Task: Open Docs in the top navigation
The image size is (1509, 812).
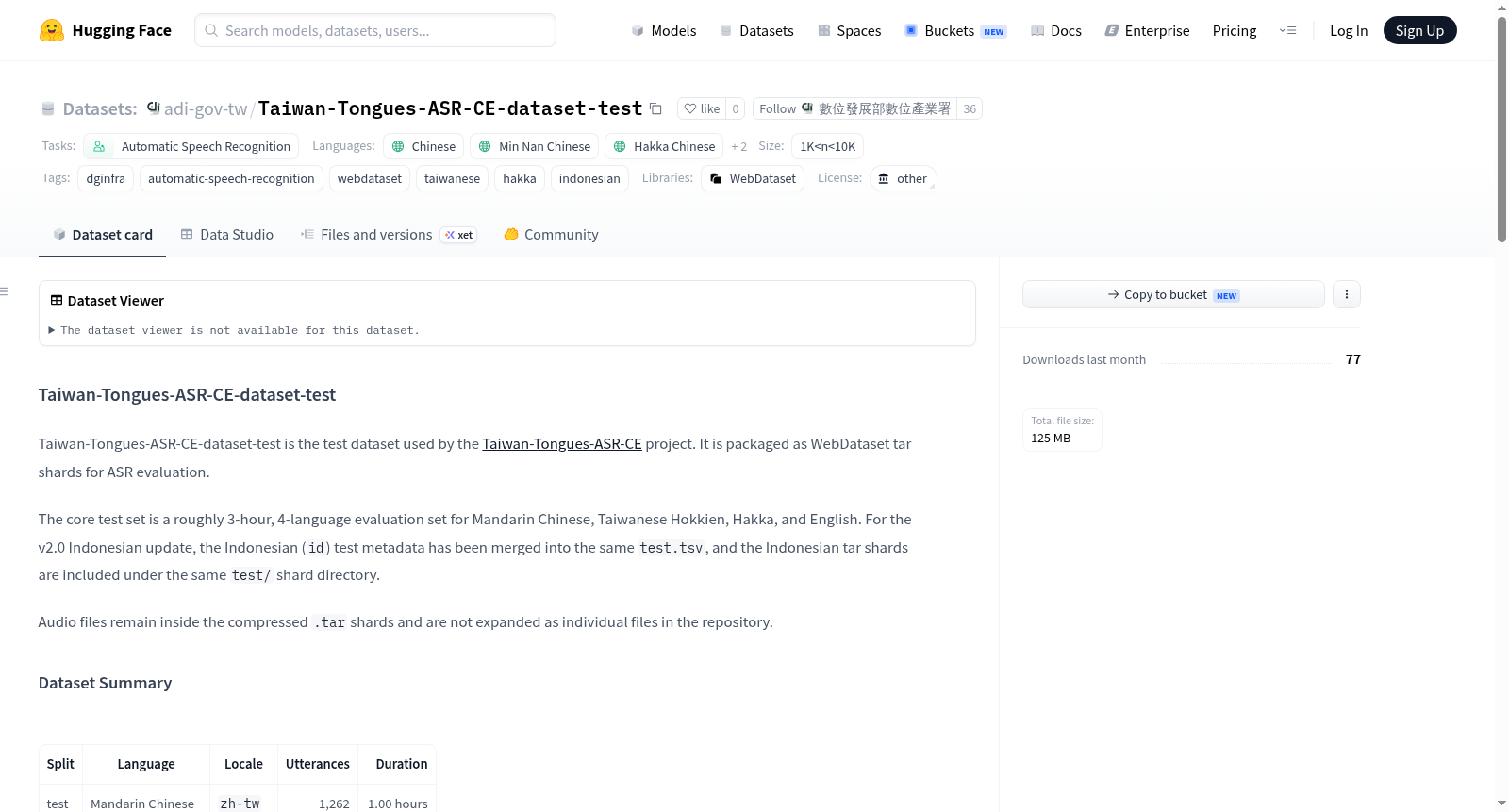Action: pos(1055,30)
